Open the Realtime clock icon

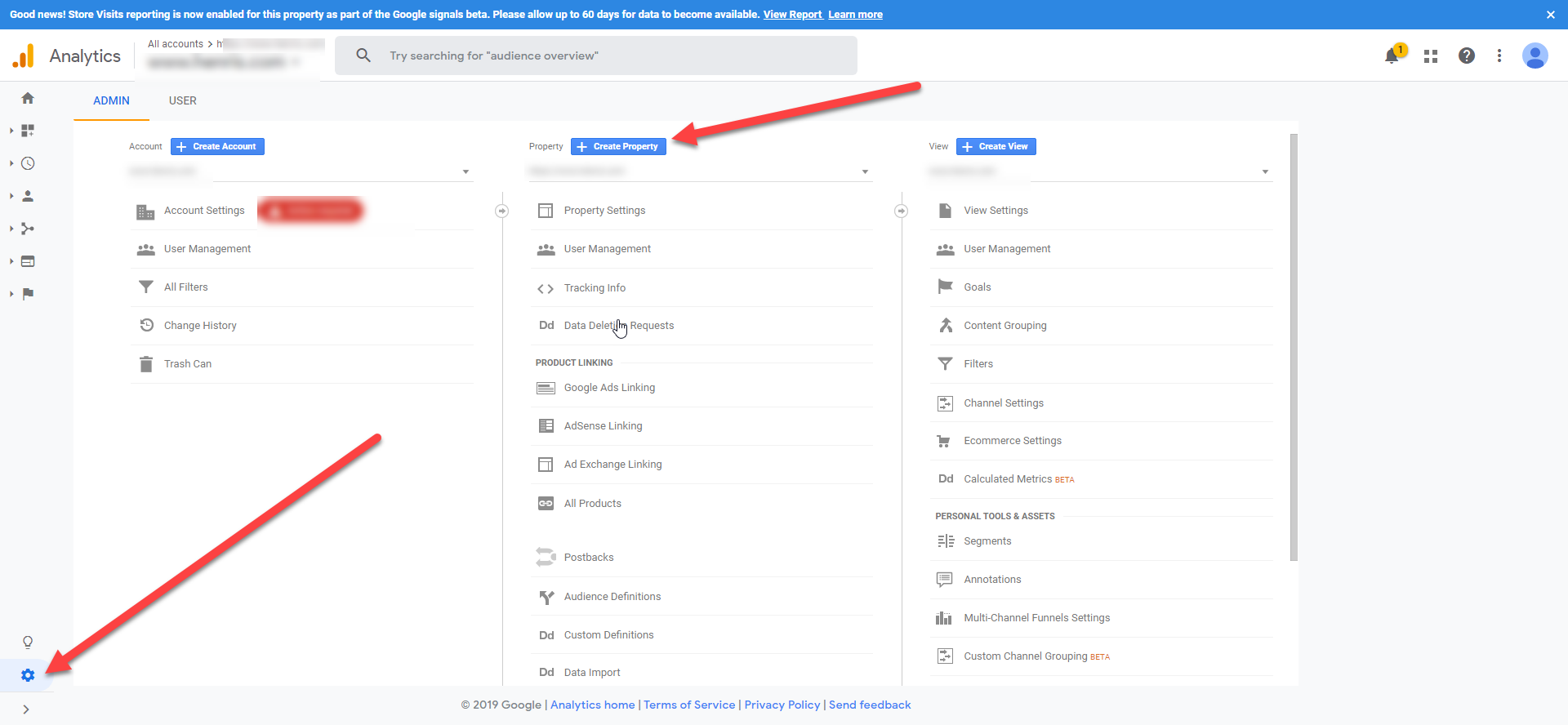tap(28, 163)
